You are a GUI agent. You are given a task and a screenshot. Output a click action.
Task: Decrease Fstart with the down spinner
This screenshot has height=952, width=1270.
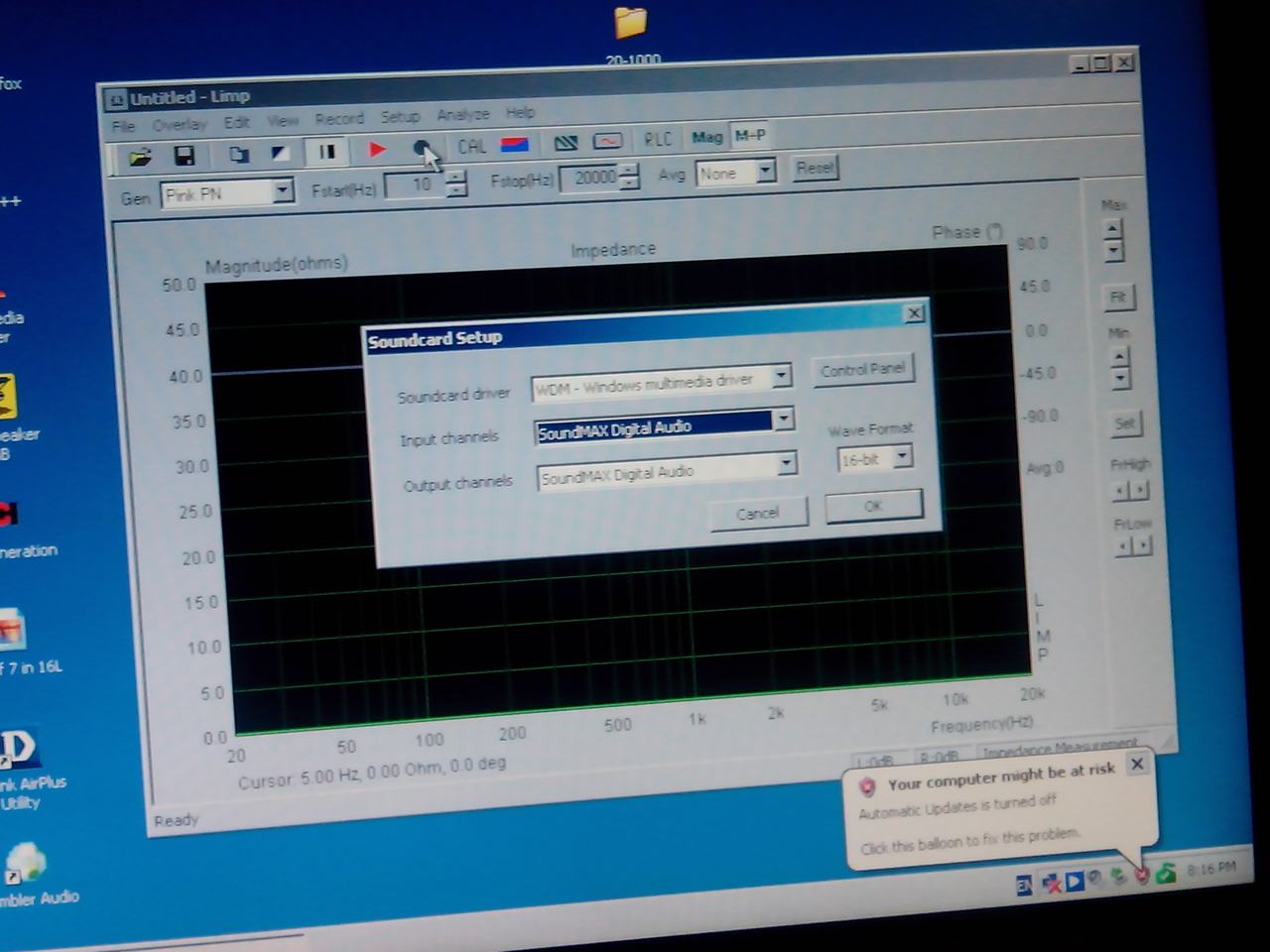(456, 190)
